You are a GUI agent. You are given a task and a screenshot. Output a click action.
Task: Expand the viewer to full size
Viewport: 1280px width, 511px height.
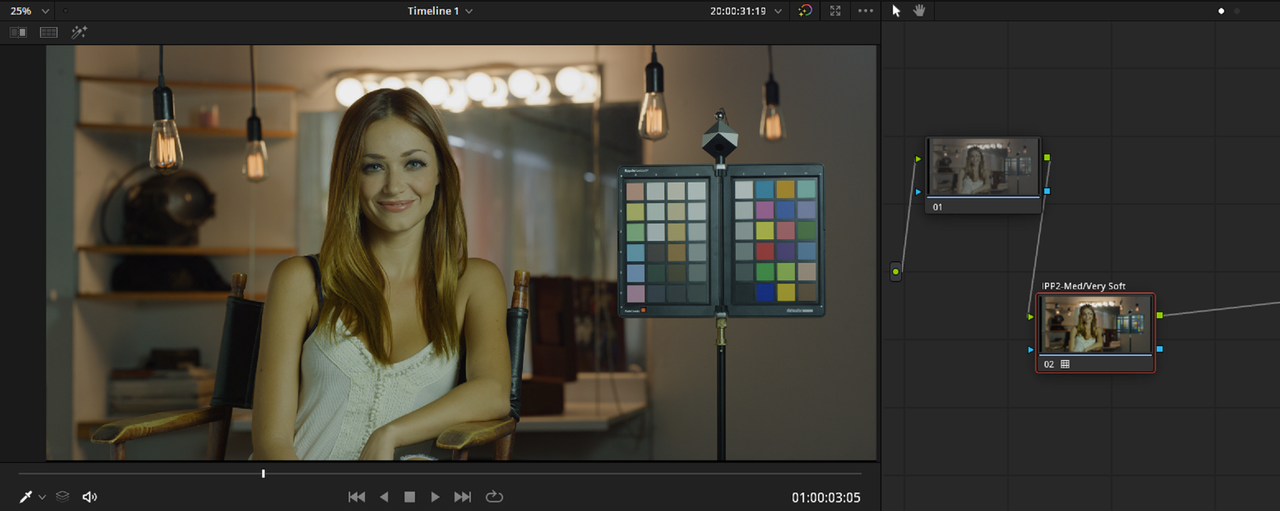pyautogui.click(x=836, y=10)
